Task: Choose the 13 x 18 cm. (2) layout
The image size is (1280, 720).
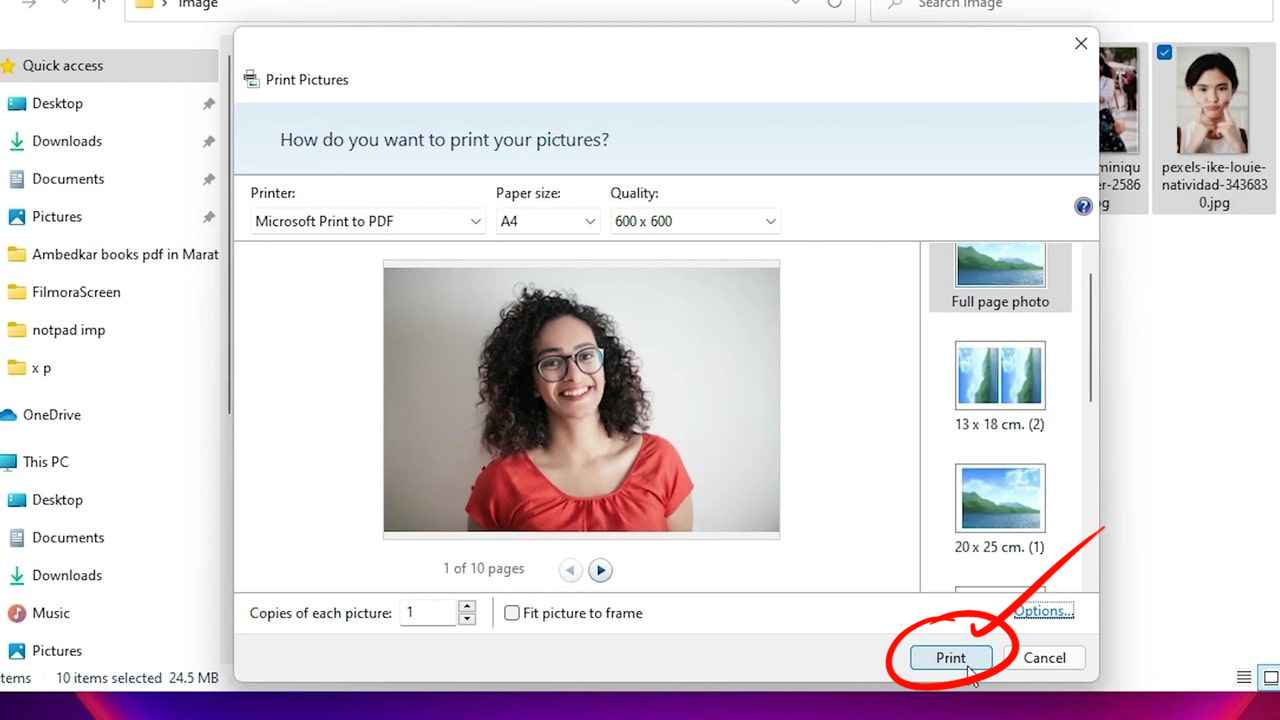Action: click(1000, 386)
